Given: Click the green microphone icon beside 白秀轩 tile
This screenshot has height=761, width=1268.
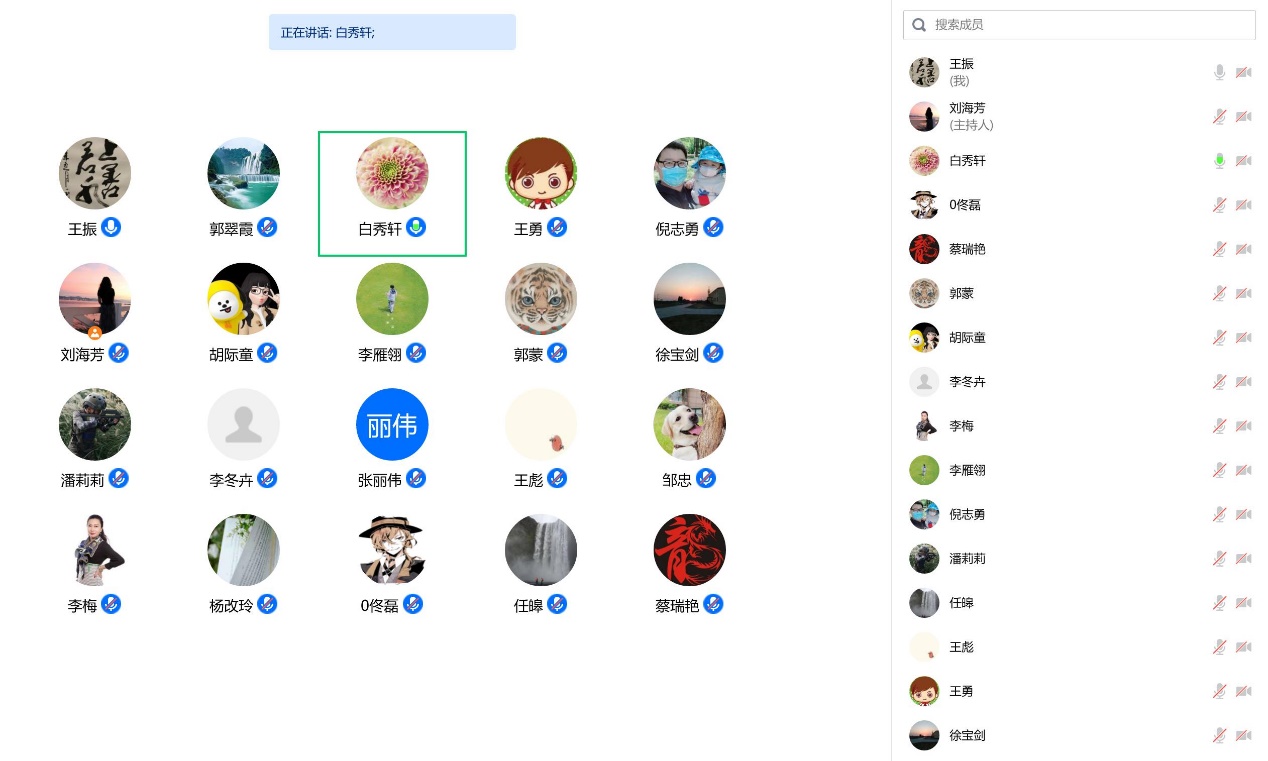Looking at the screenshot, I should coord(416,227).
